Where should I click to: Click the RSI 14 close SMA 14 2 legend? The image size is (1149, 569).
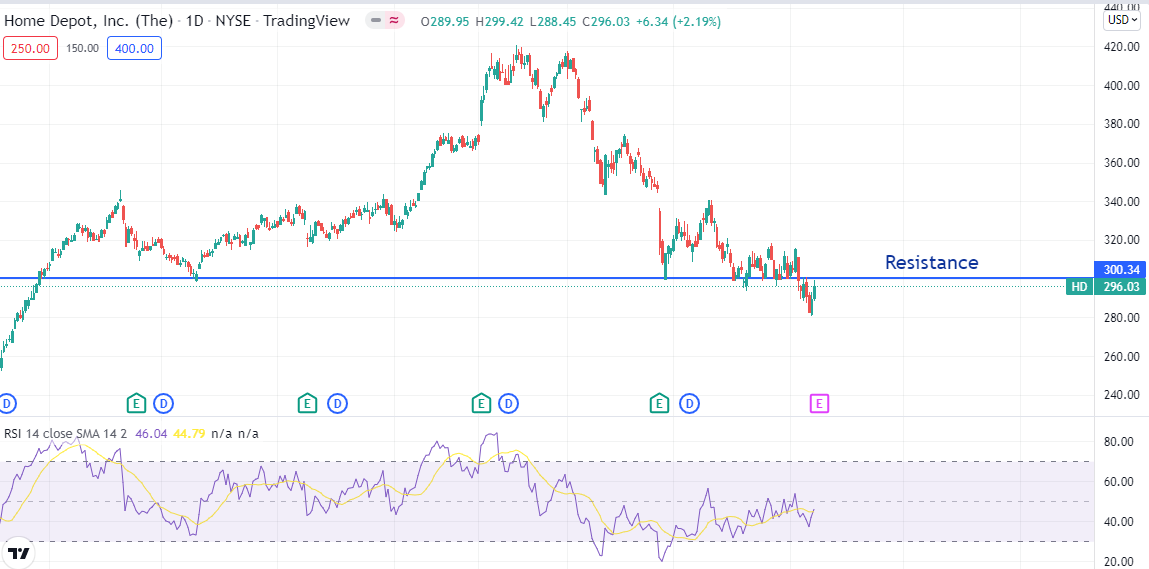coord(66,433)
